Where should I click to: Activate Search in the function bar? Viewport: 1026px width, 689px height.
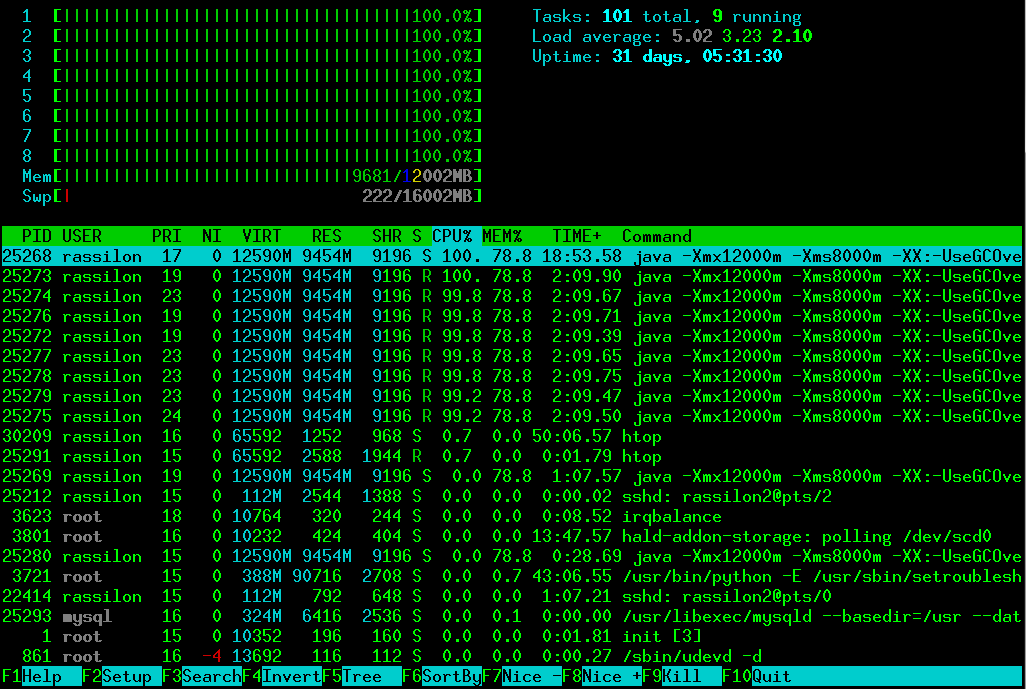pyautogui.click(x=211, y=677)
